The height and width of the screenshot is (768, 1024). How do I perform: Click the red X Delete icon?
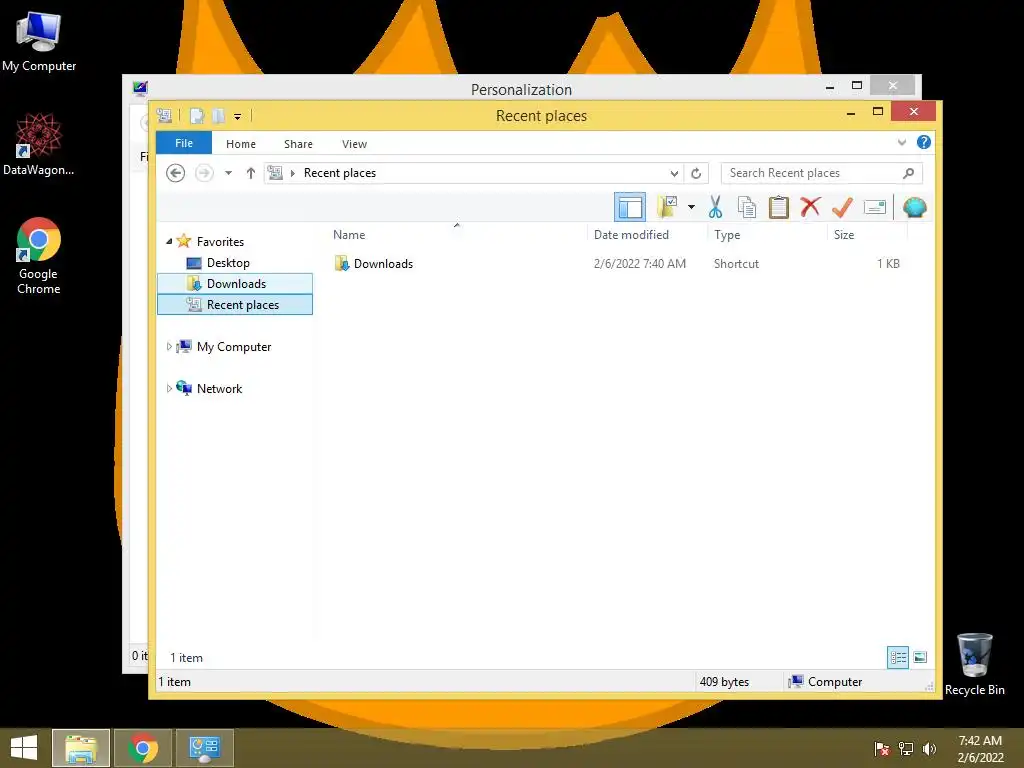[x=810, y=208]
